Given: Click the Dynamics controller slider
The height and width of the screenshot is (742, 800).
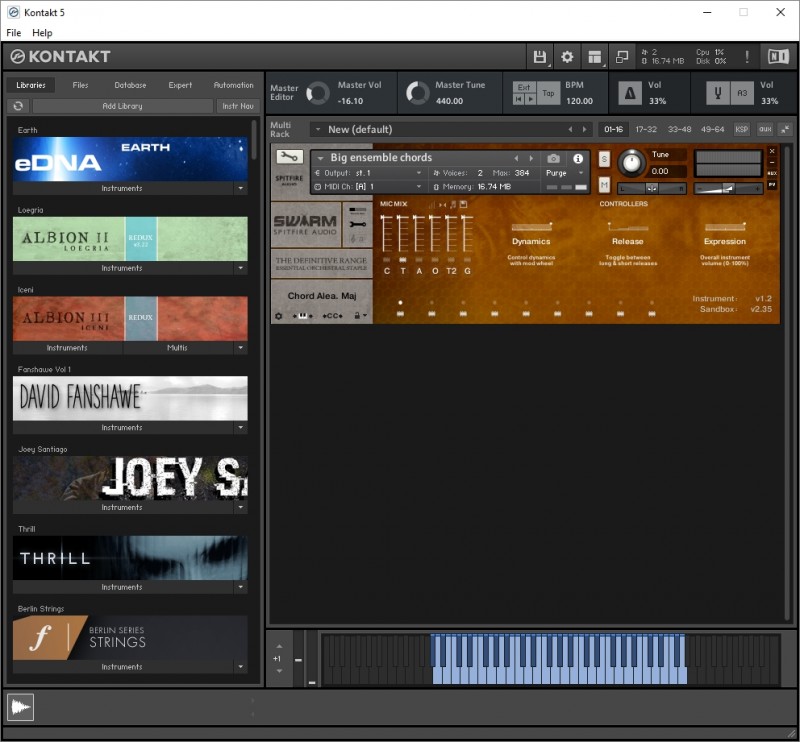Looking at the screenshot, I should pyautogui.click(x=531, y=227).
